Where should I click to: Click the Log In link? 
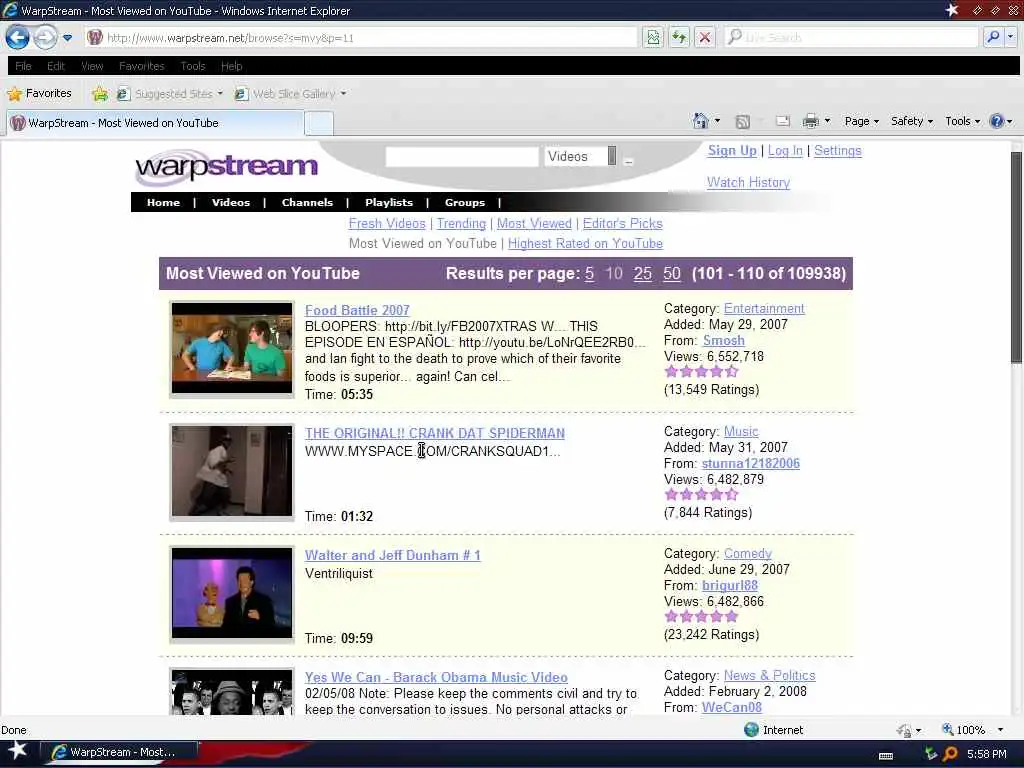click(x=785, y=151)
